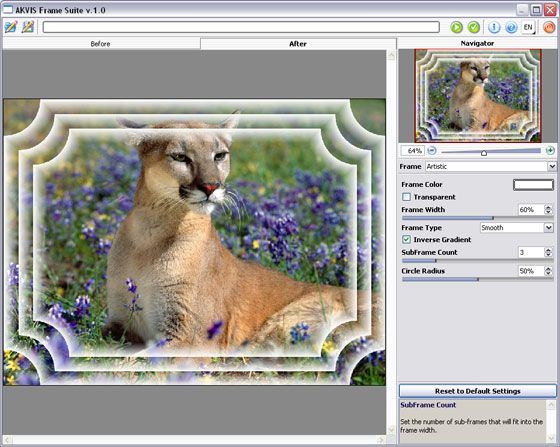Screen dimensions: 560x447
Task: Click the Navigator preview thumbnail
Action: tap(478, 96)
